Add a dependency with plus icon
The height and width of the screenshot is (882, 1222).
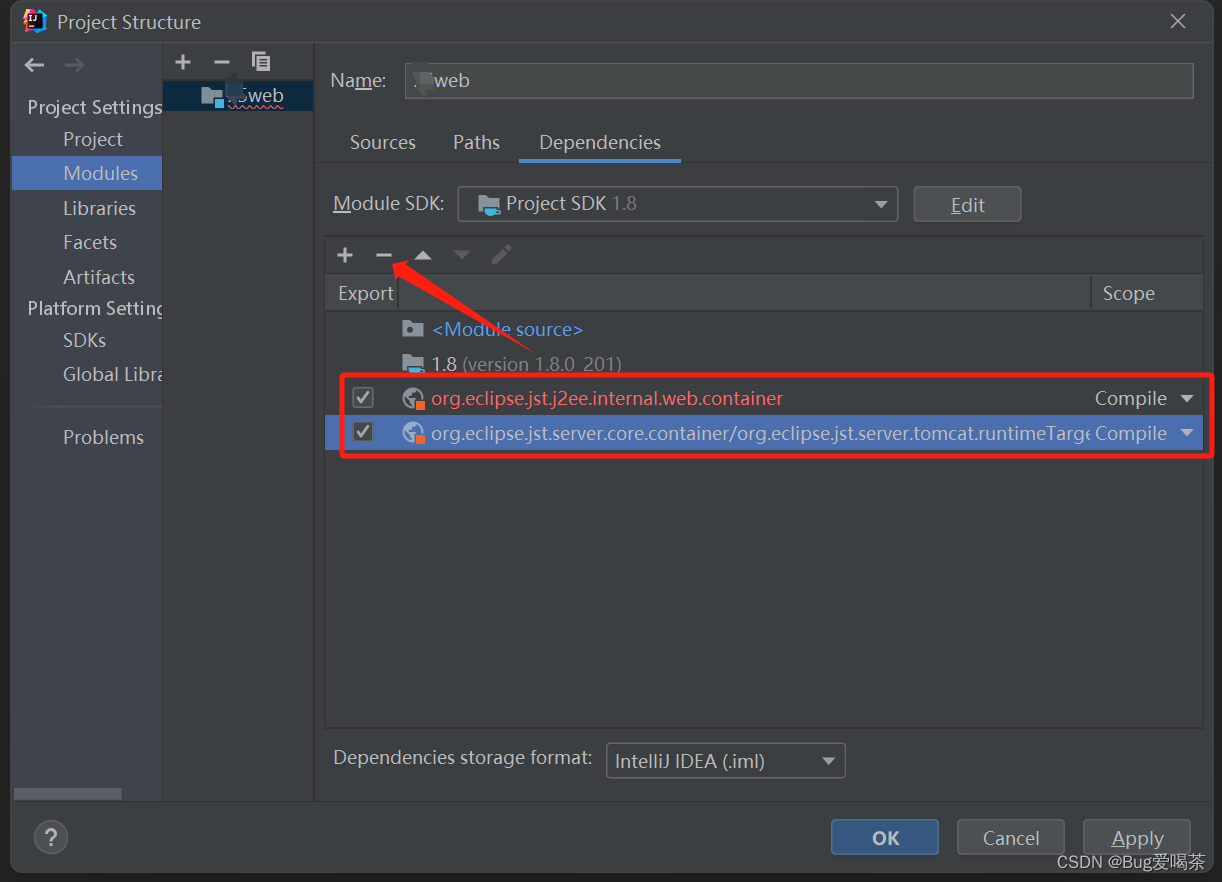point(345,255)
